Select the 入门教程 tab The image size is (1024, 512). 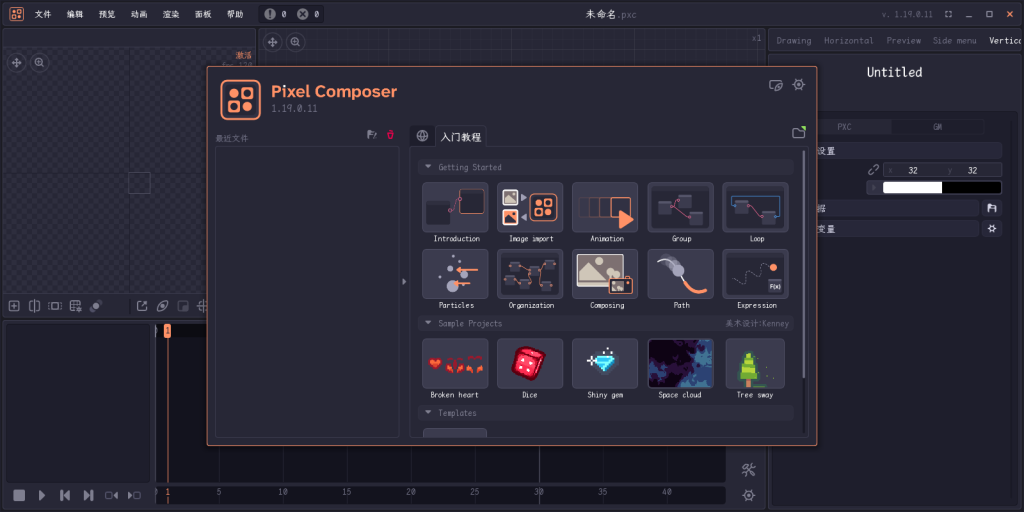tap(461, 136)
